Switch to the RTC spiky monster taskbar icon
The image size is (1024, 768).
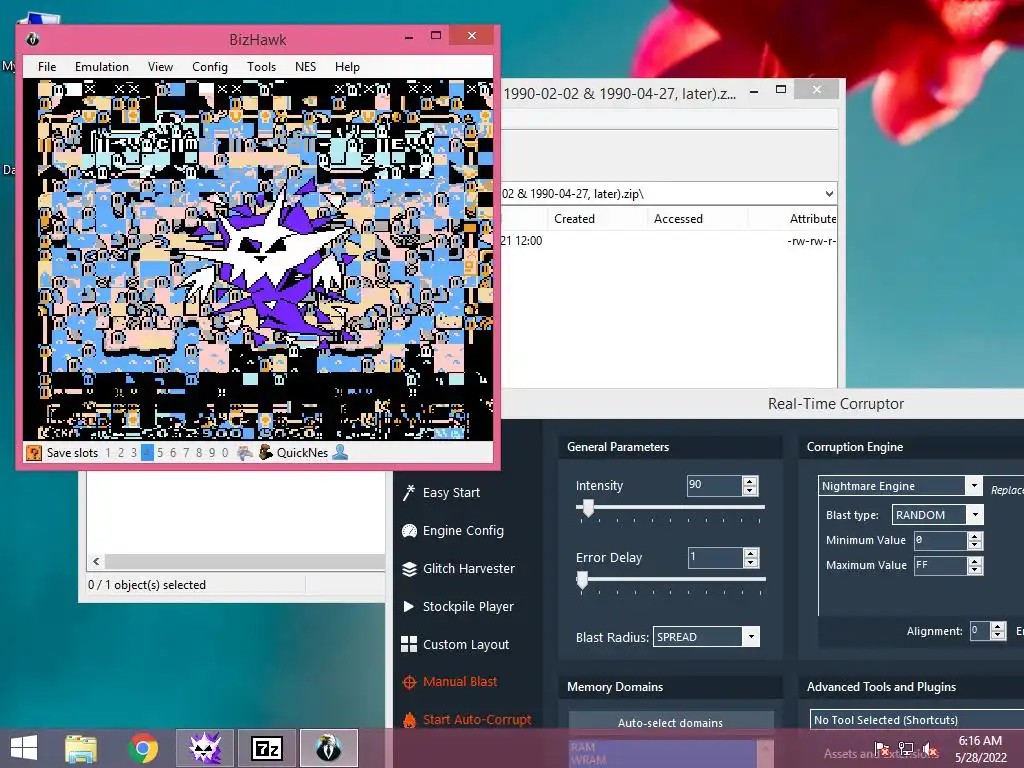205,748
